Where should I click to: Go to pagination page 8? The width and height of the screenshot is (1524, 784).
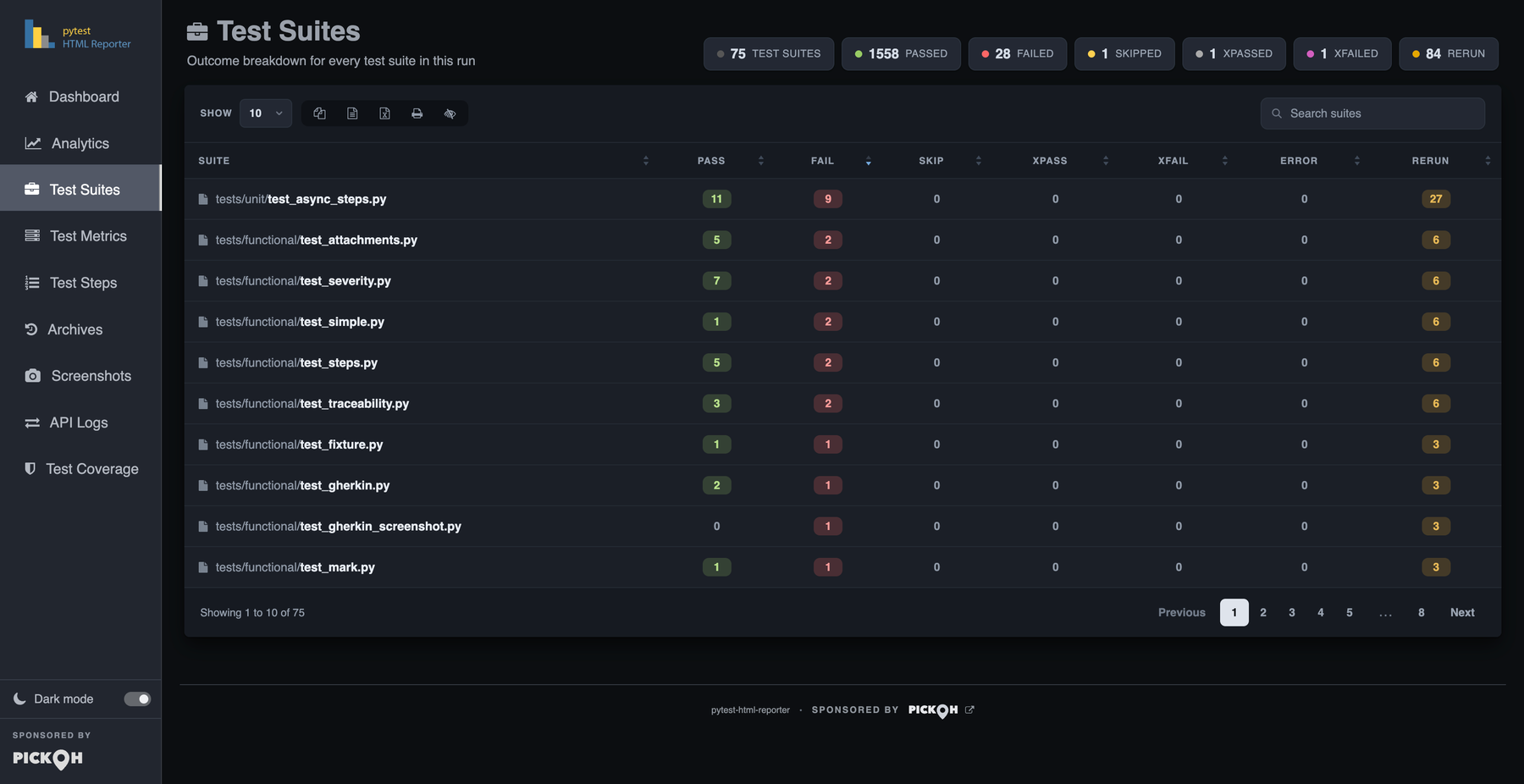[x=1422, y=612]
